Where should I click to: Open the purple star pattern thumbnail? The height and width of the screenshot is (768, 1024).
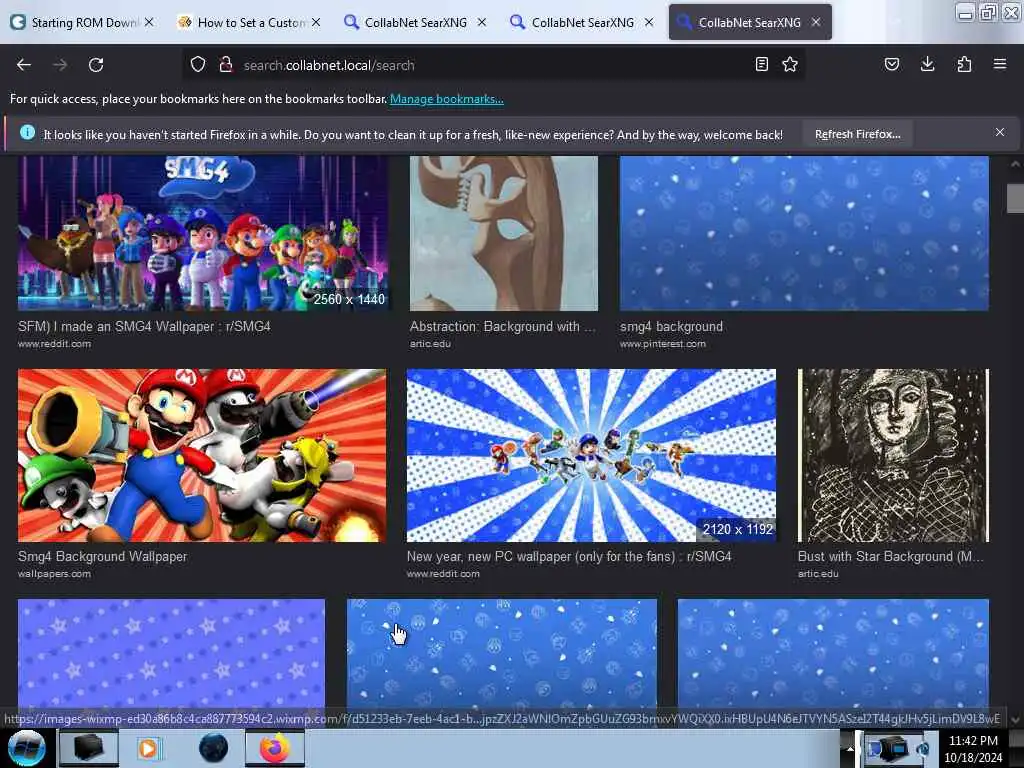(x=171, y=654)
